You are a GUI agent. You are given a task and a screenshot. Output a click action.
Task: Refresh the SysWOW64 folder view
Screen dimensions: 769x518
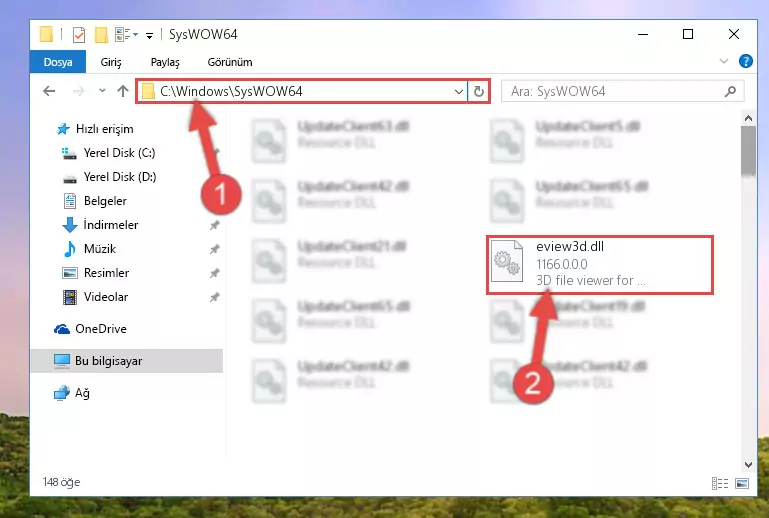pos(479,92)
